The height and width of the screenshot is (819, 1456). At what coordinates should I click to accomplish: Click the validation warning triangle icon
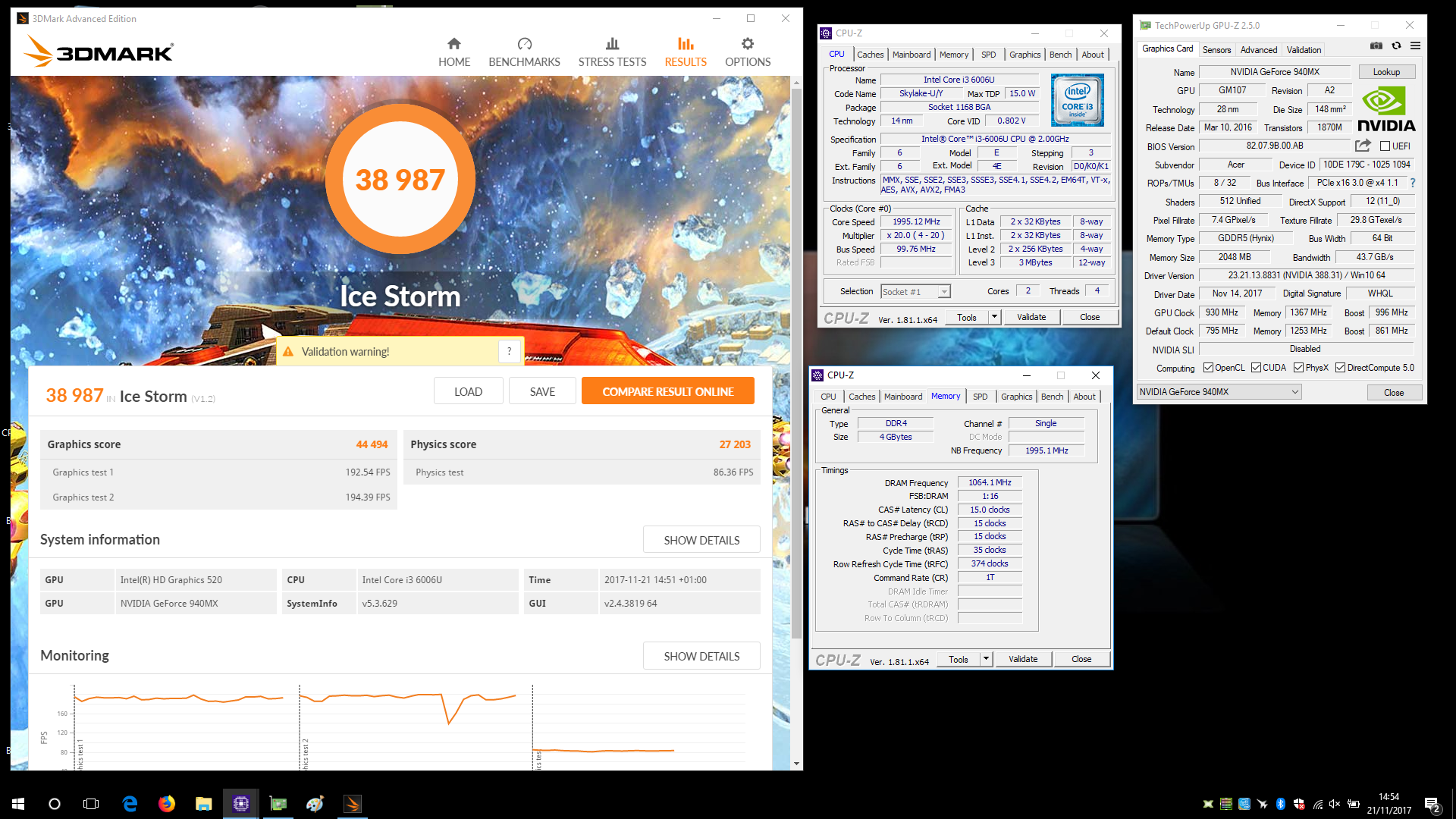coord(288,352)
